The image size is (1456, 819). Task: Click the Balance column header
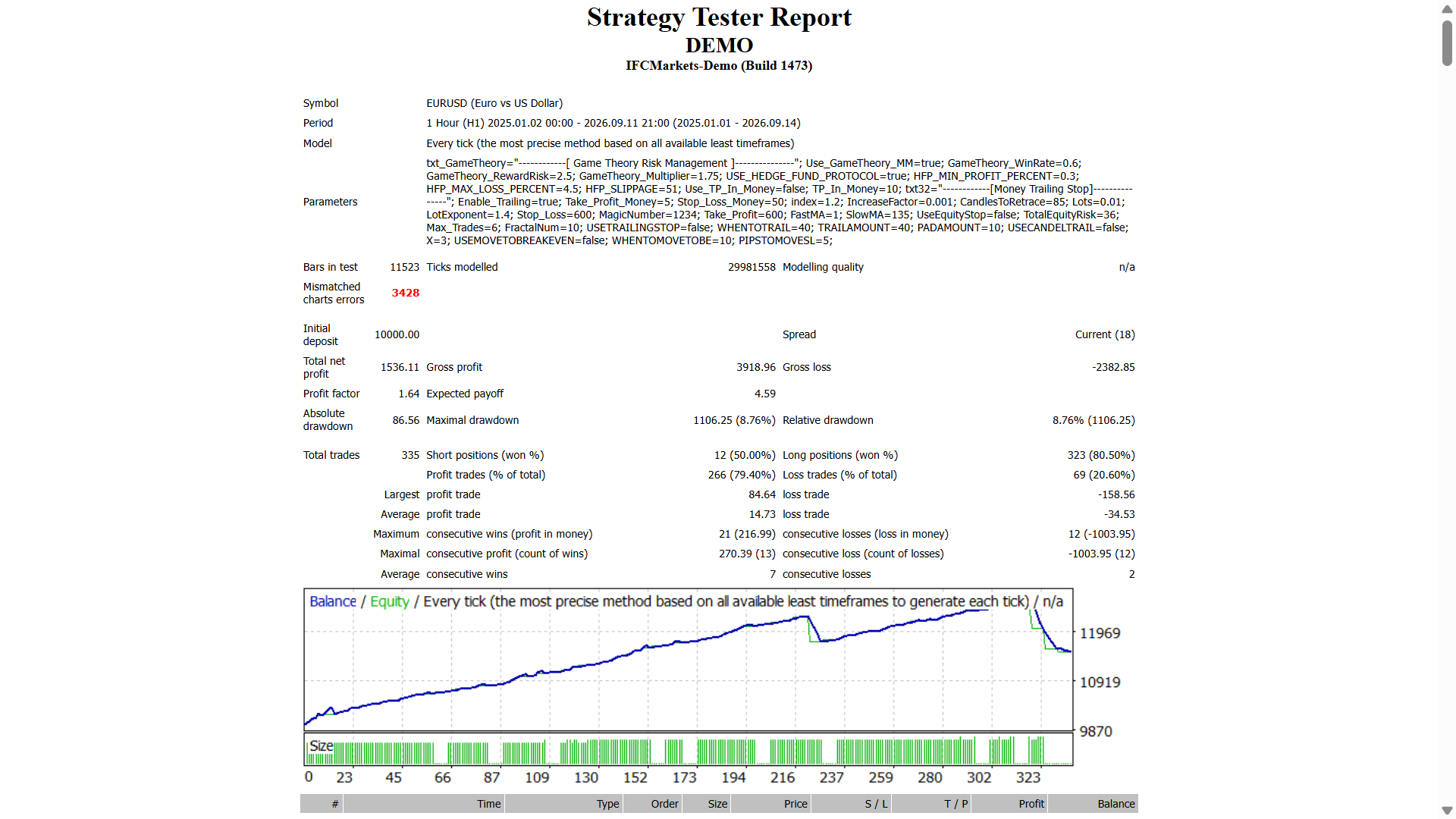pos(1093,804)
